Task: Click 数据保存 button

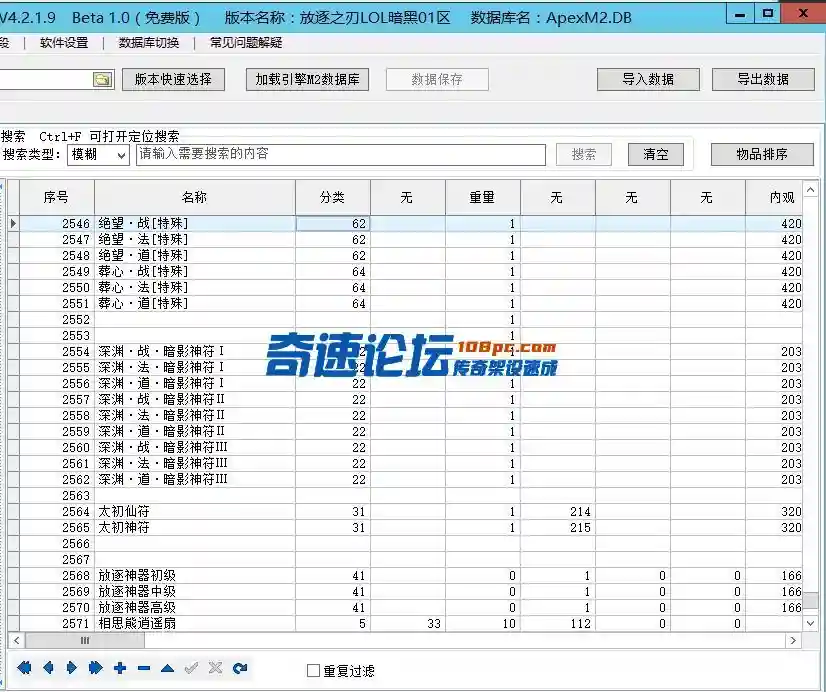Action: (x=437, y=80)
